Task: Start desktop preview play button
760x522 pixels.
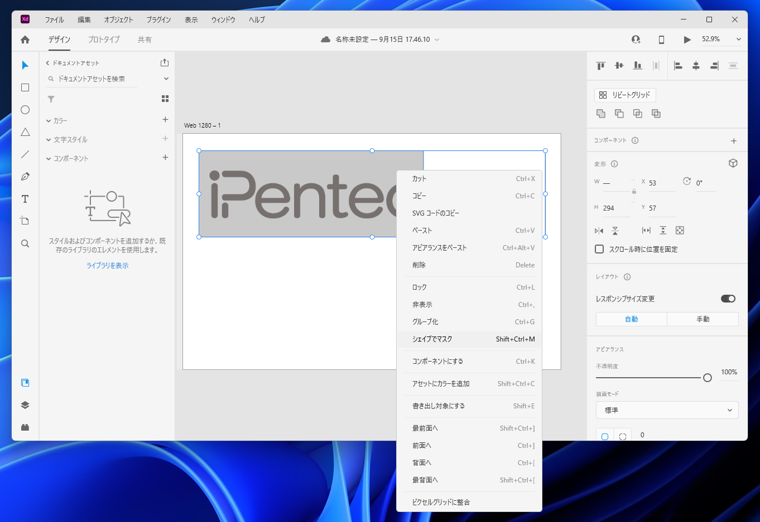Action: click(687, 40)
